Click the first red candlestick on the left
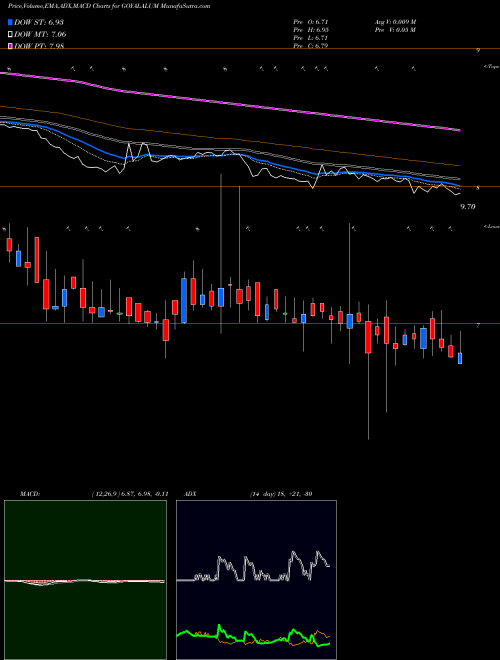500x660 pixels. (x=9, y=245)
